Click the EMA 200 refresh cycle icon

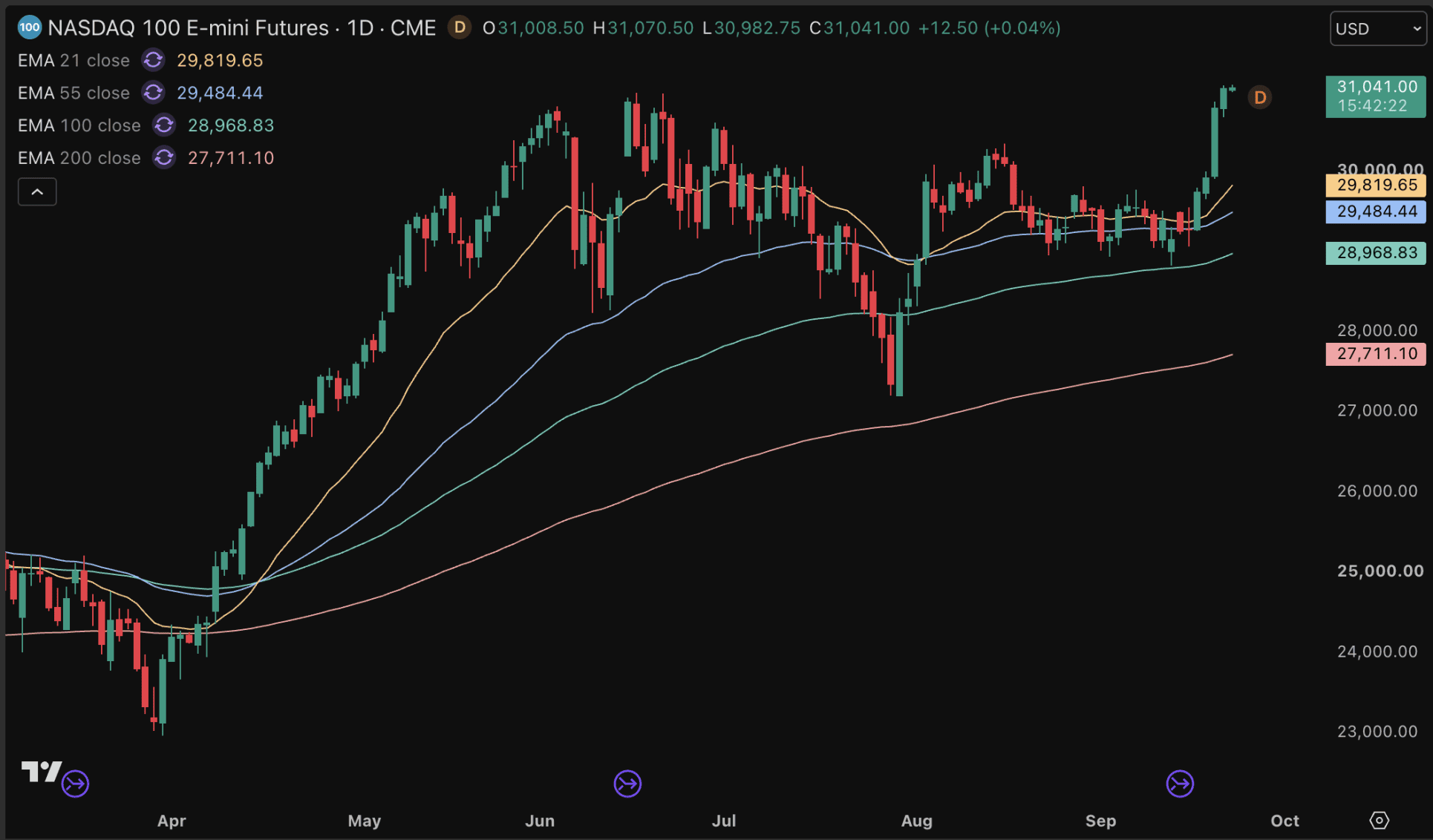tap(164, 158)
